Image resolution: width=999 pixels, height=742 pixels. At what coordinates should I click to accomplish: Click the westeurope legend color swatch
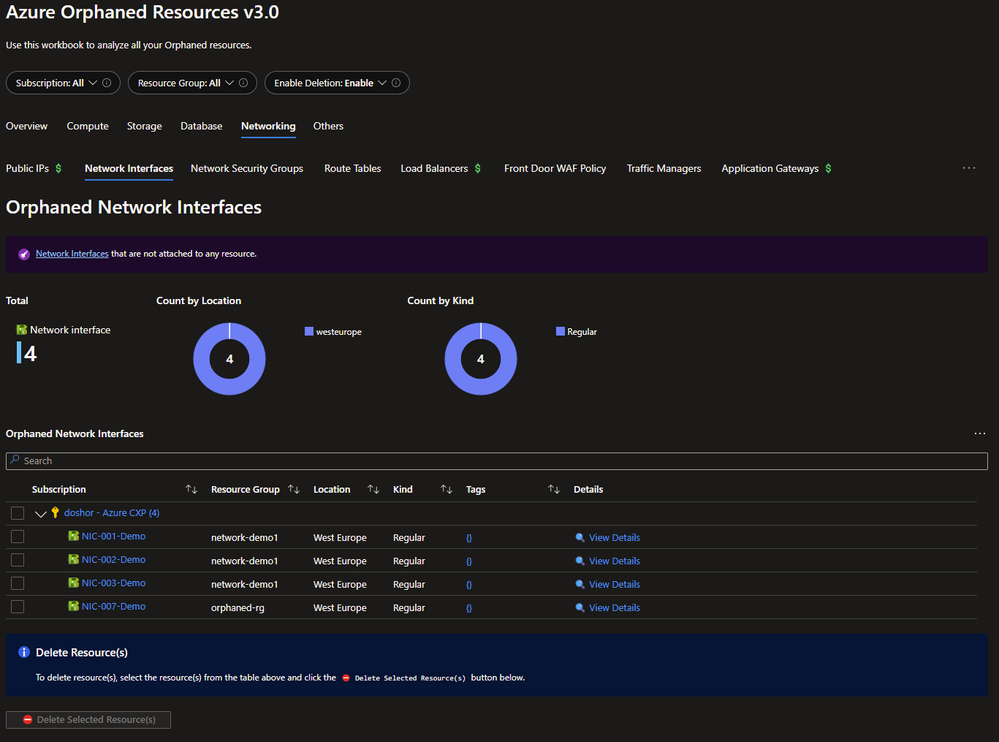[x=309, y=331]
